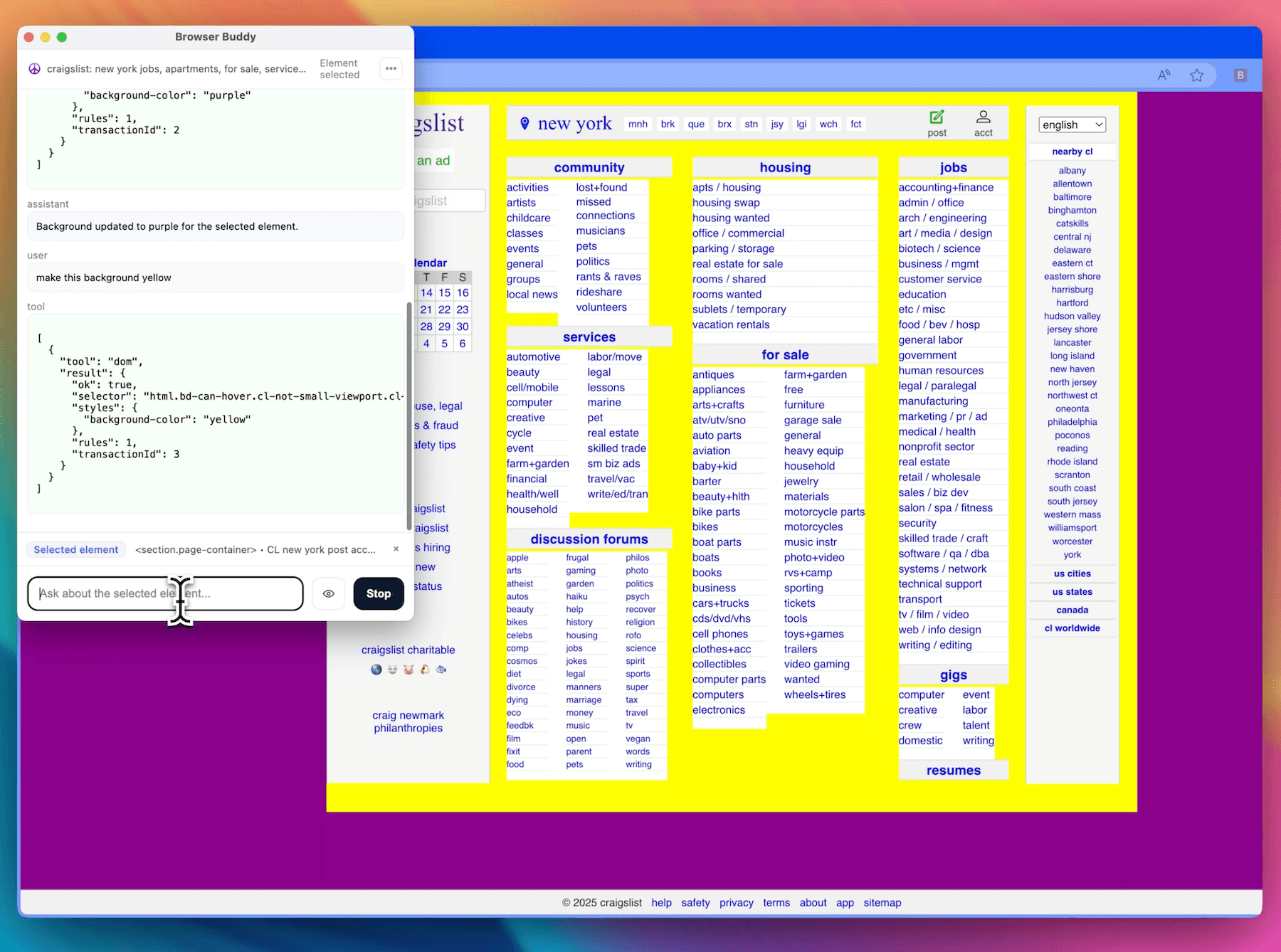Toggle the eye preview icon next to Stop

328,593
